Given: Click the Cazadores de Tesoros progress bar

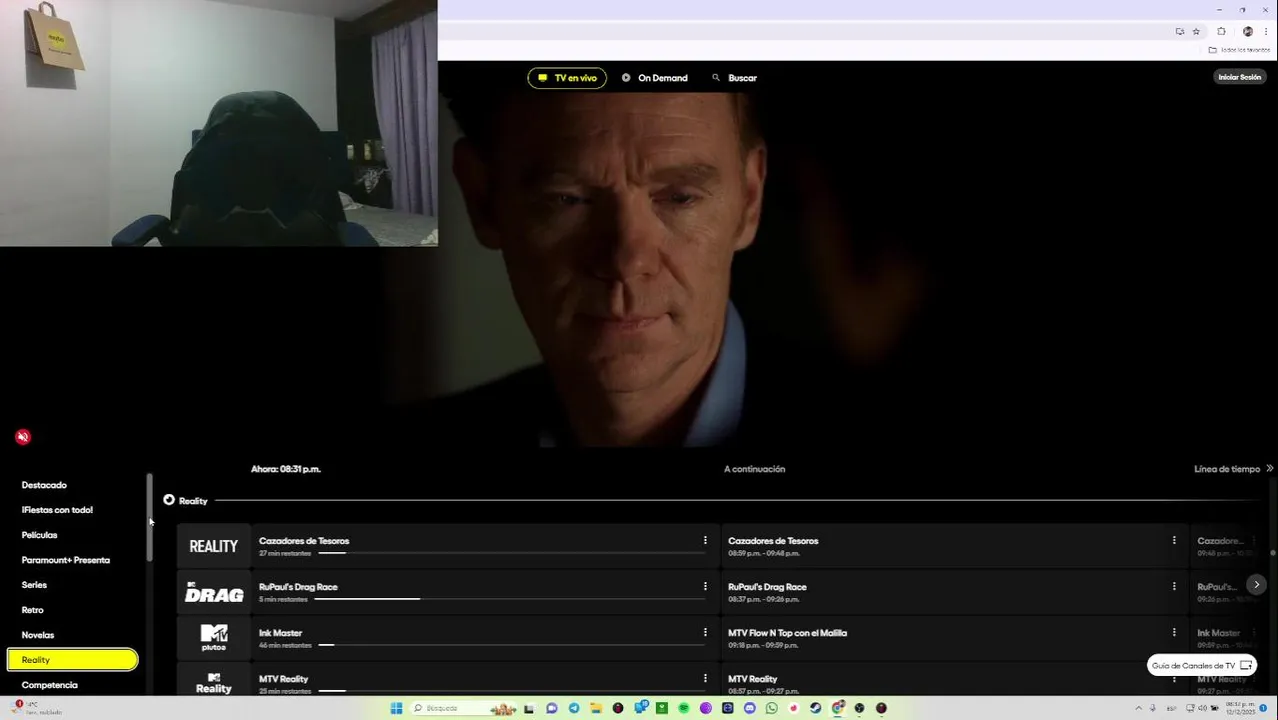Looking at the screenshot, I should [511, 553].
